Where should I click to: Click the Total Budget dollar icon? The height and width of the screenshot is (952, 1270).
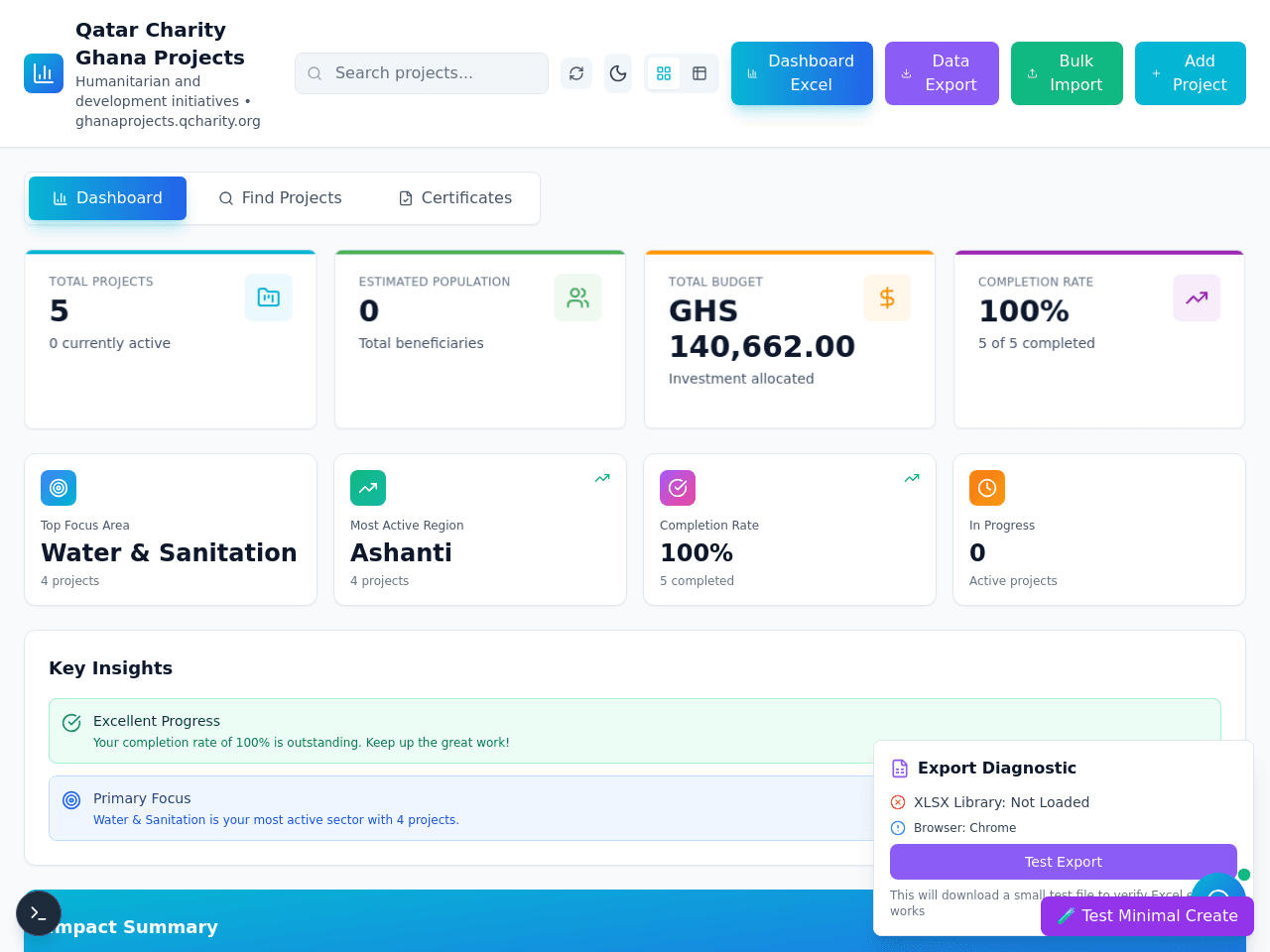click(x=888, y=297)
